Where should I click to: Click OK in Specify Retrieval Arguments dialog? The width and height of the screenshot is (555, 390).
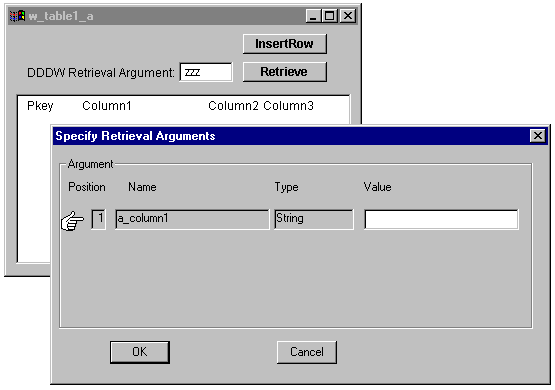tap(140, 352)
